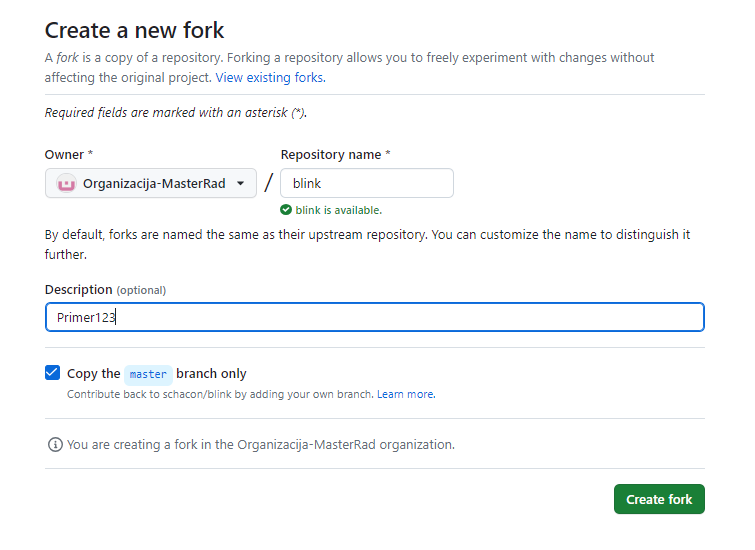Screen dimensions: 755x550
Task: Click inside the Description field with Primer123
Action: [x=375, y=317]
